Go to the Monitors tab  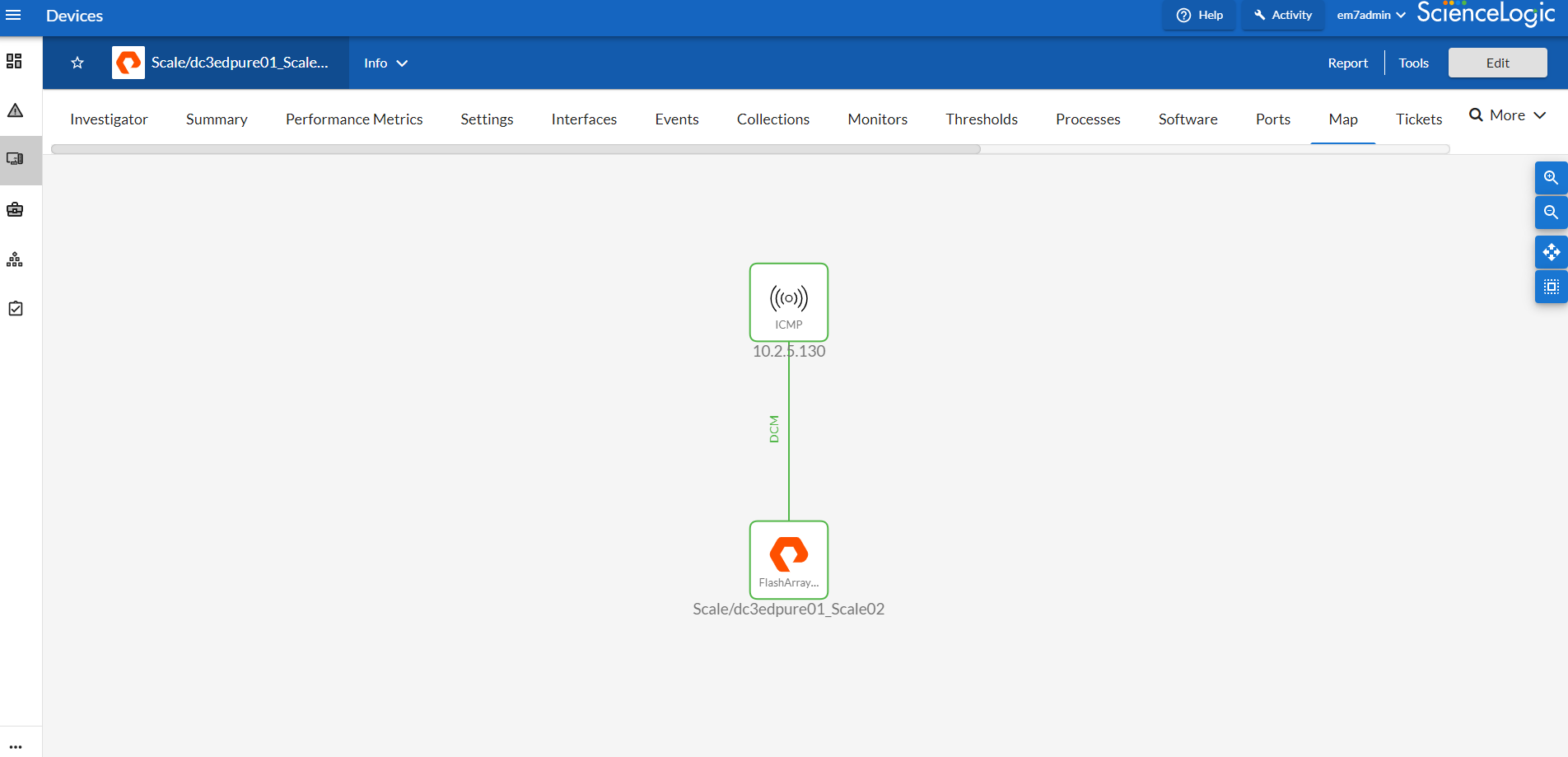tap(878, 119)
